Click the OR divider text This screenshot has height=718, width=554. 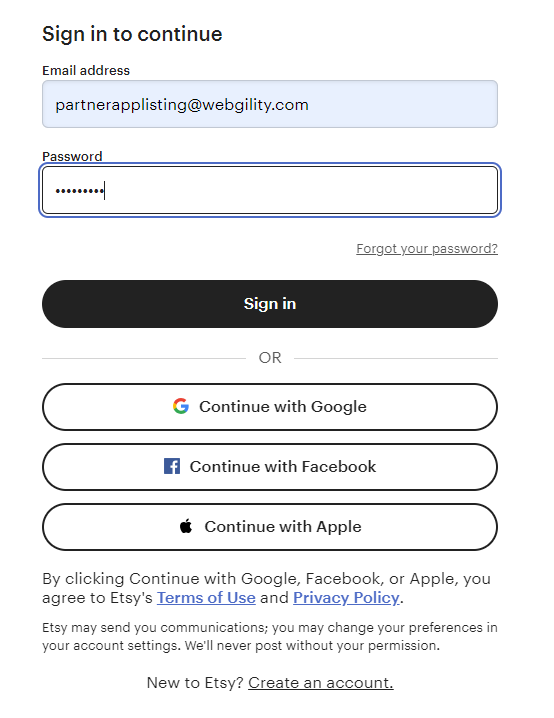point(270,358)
